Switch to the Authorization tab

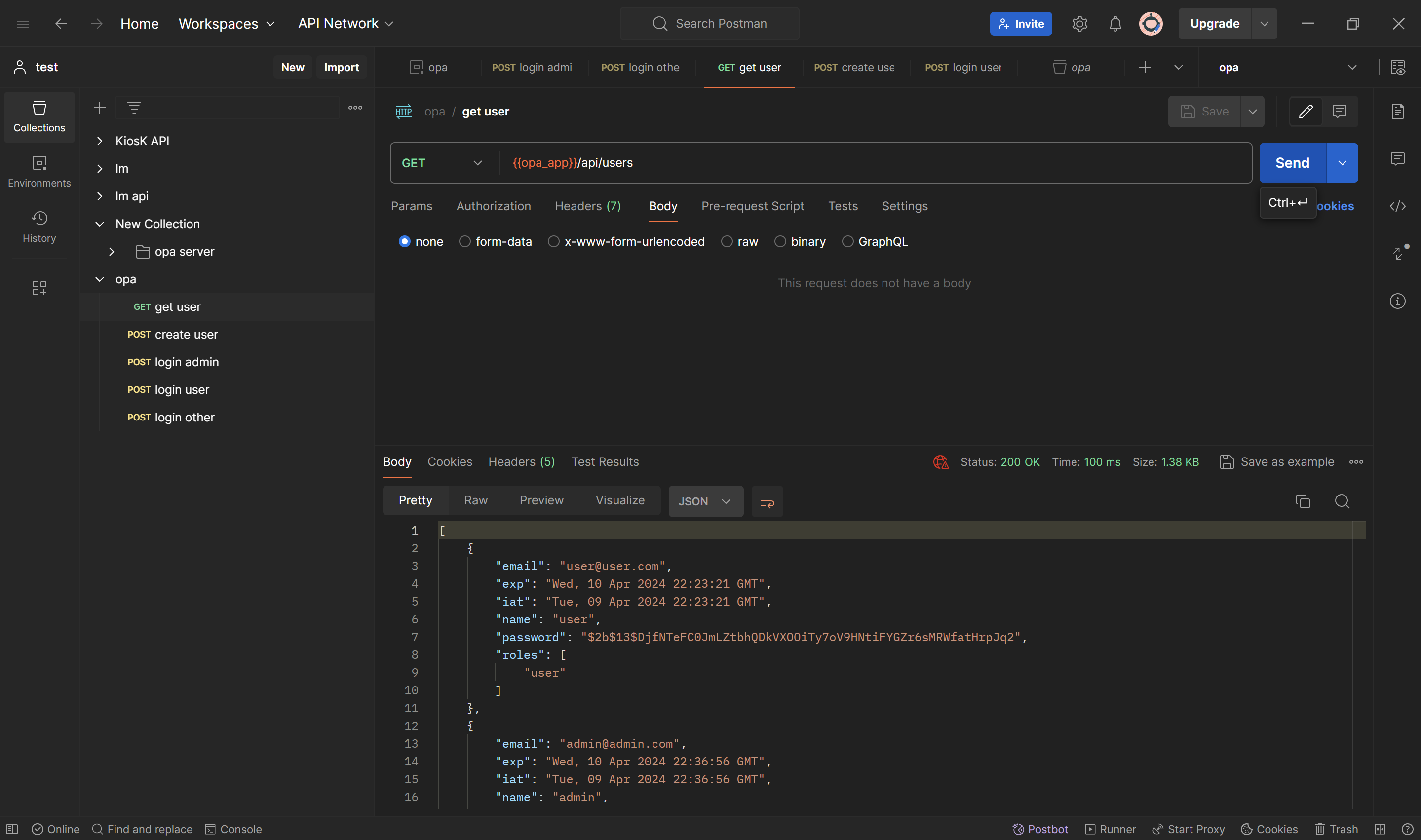point(494,206)
